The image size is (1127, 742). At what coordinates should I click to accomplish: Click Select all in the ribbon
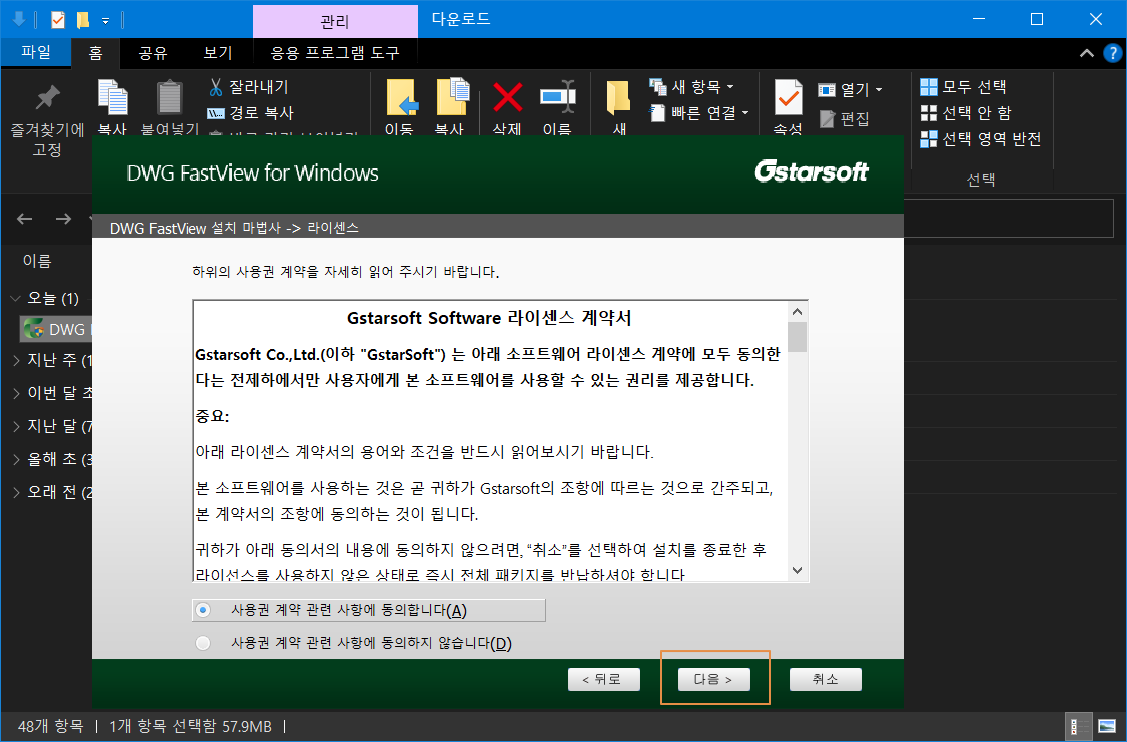[963, 87]
